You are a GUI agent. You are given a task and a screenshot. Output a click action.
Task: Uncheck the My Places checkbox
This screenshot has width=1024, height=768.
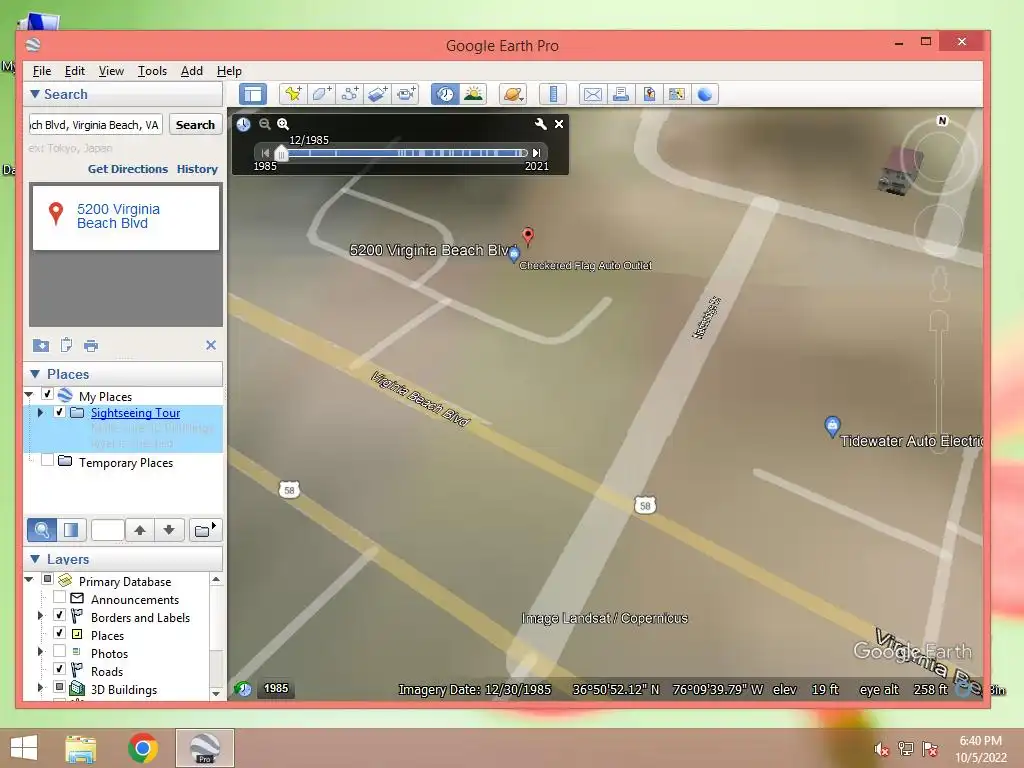pyautogui.click(x=47, y=394)
